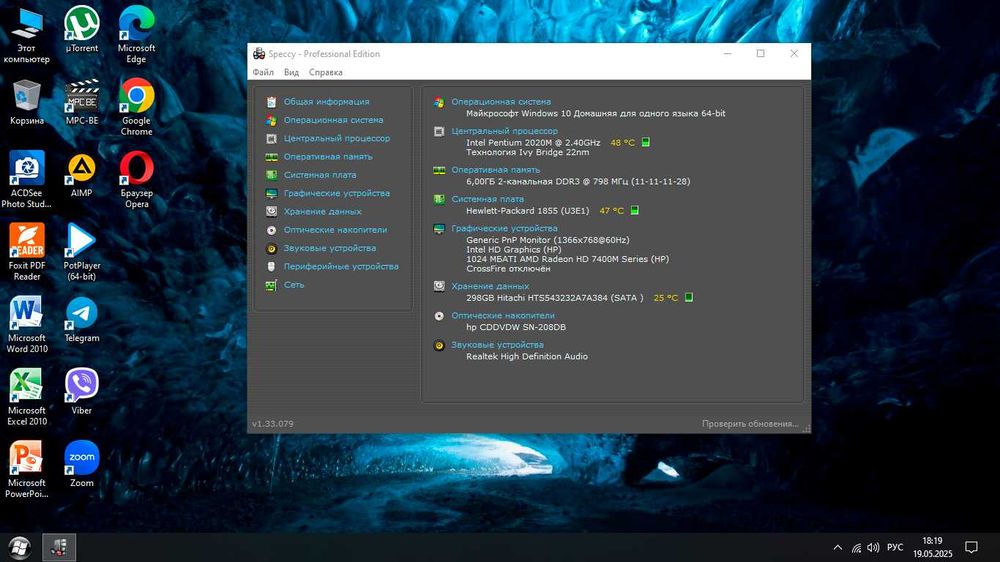This screenshot has width=1000, height=562.
Task: Click the Системная плата heading in summary
Action: [x=487, y=199]
